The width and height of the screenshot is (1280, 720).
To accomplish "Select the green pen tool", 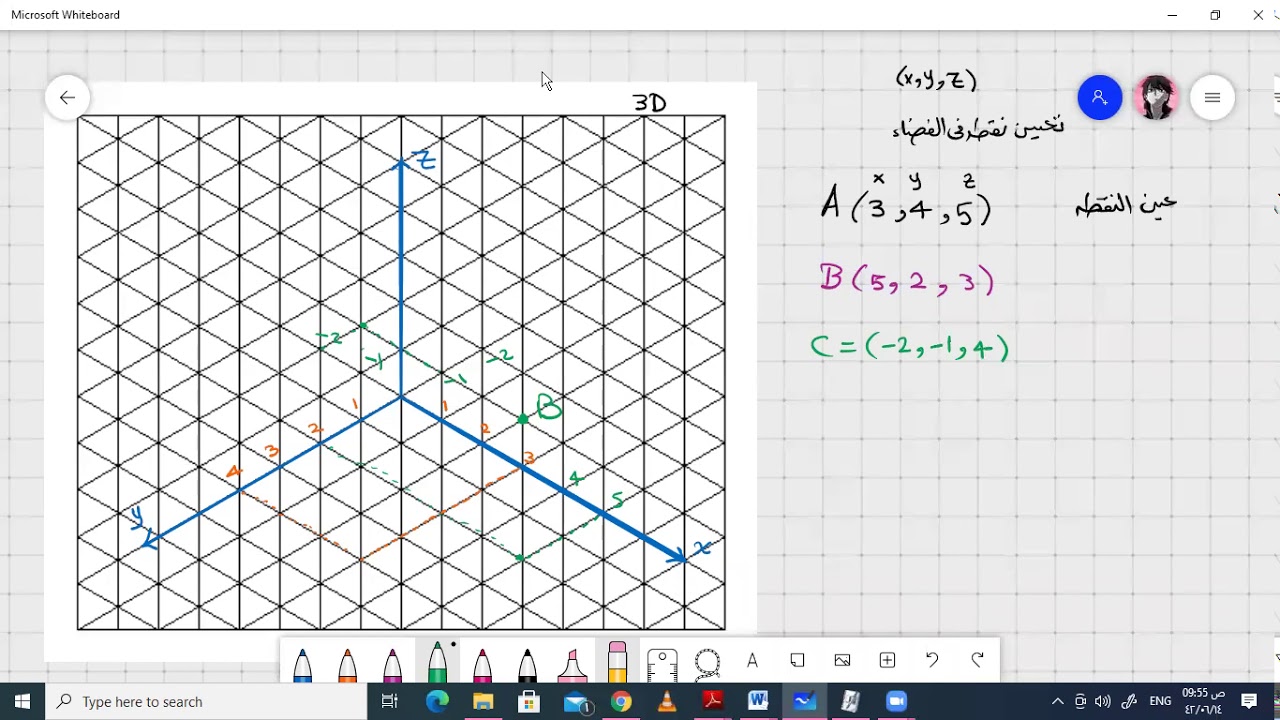I will point(437,662).
